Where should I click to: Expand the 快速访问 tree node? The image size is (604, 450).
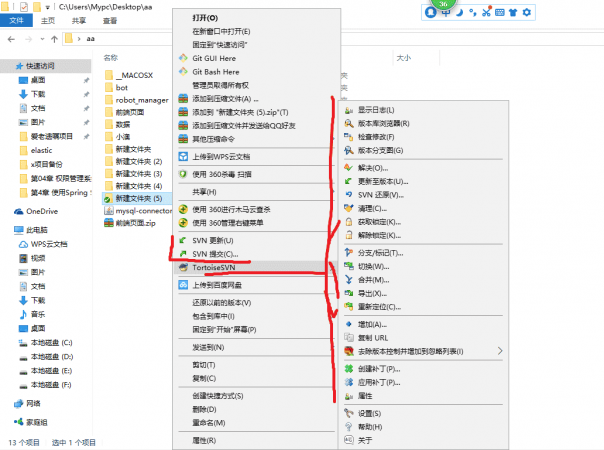point(7,66)
